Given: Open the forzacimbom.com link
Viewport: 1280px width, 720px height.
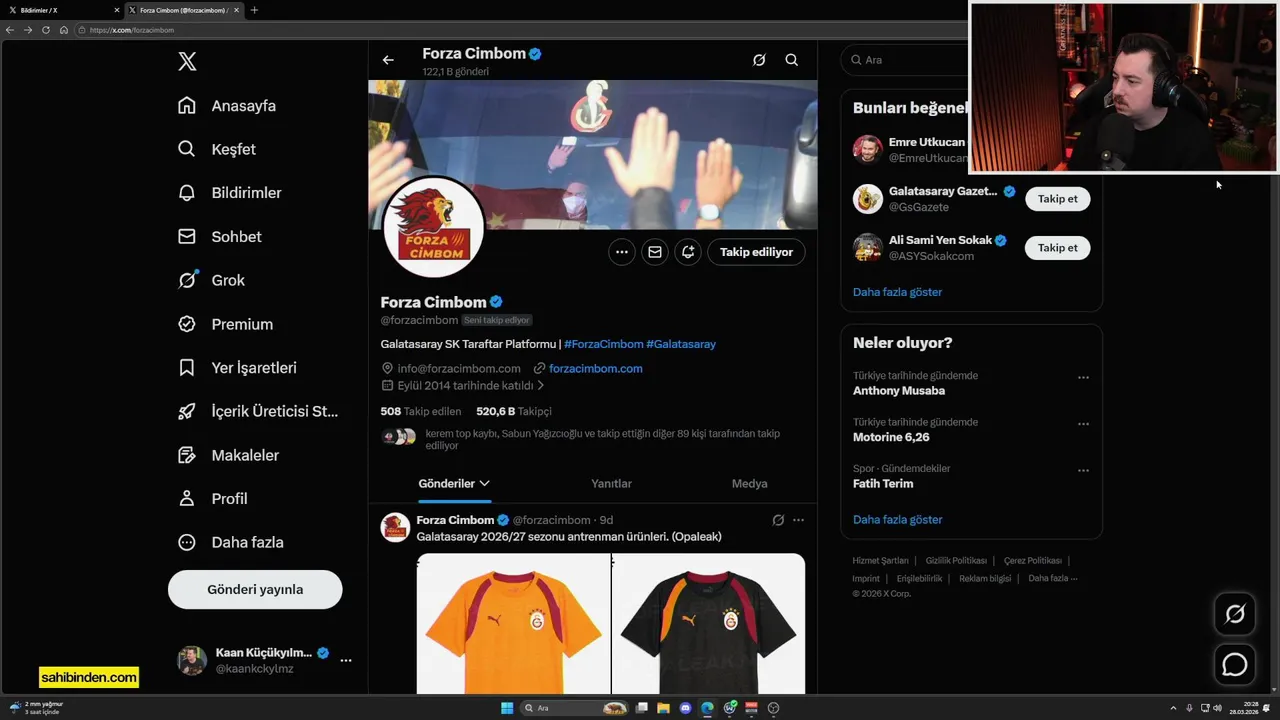Looking at the screenshot, I should point(596,368).
